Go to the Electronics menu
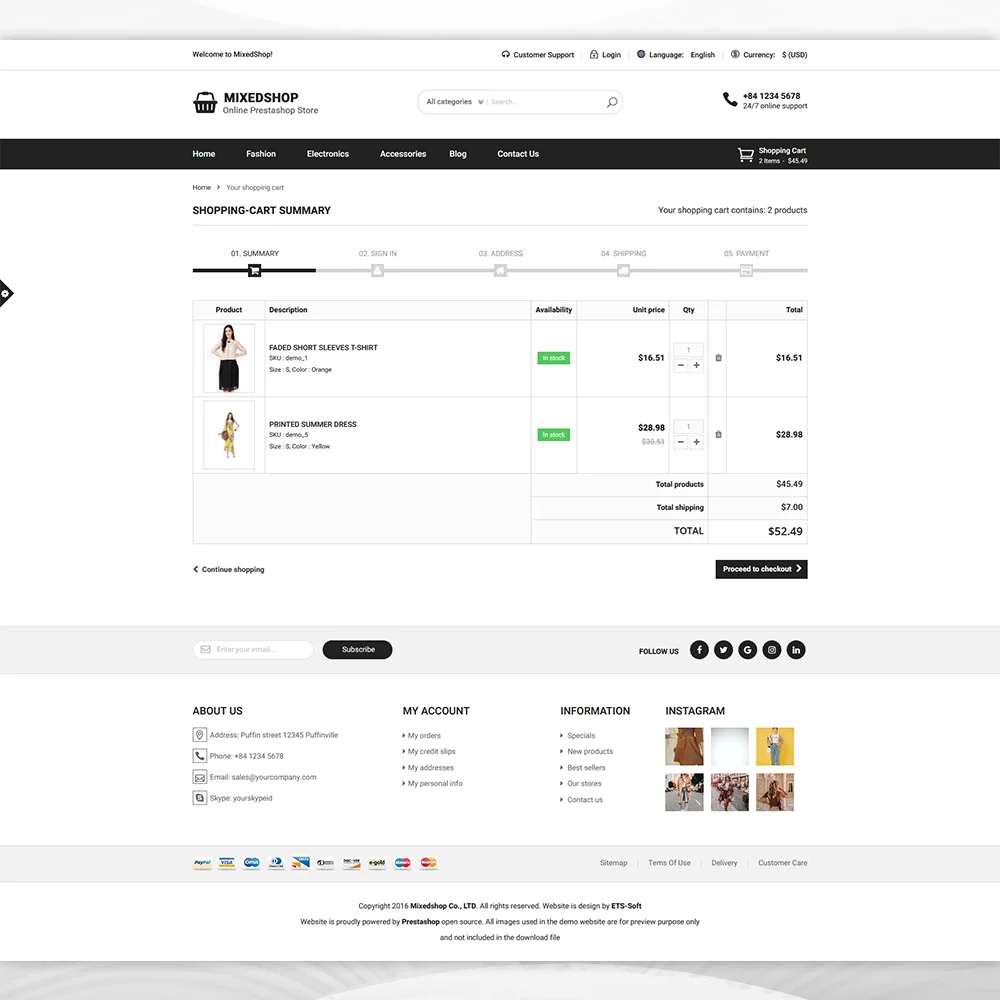This screenshot has width=1000, height=1000. click(x=328, y=154)
